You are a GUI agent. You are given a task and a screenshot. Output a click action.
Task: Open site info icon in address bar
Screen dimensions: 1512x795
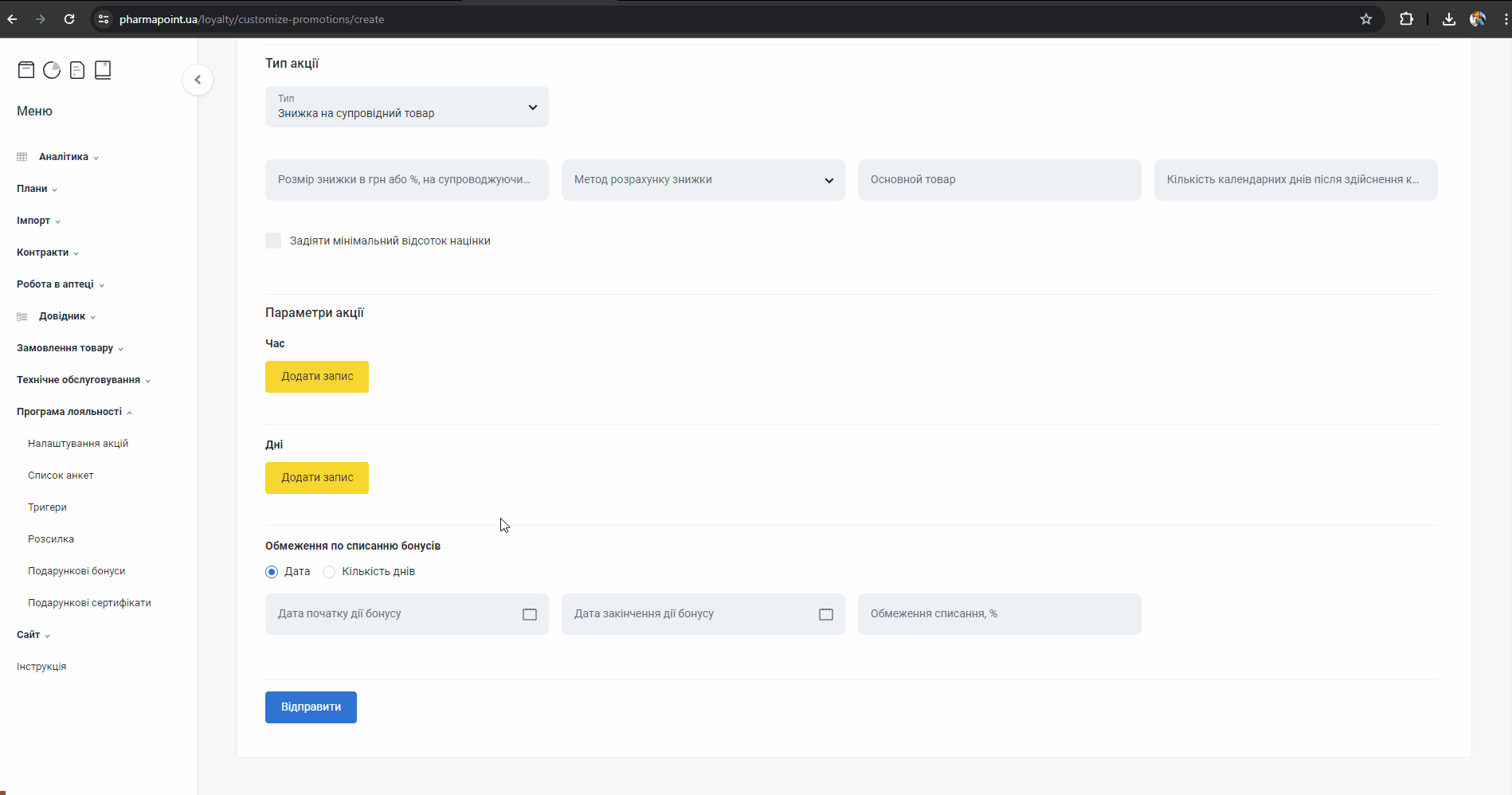click(104, 19)
